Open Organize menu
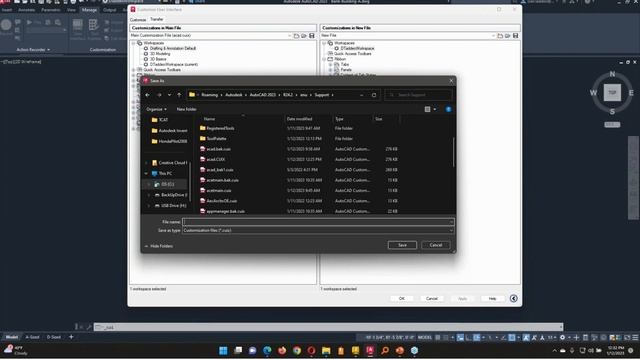The height and width of the screenshot is (360, 640). pyautogui.click(x=156, y=109)
